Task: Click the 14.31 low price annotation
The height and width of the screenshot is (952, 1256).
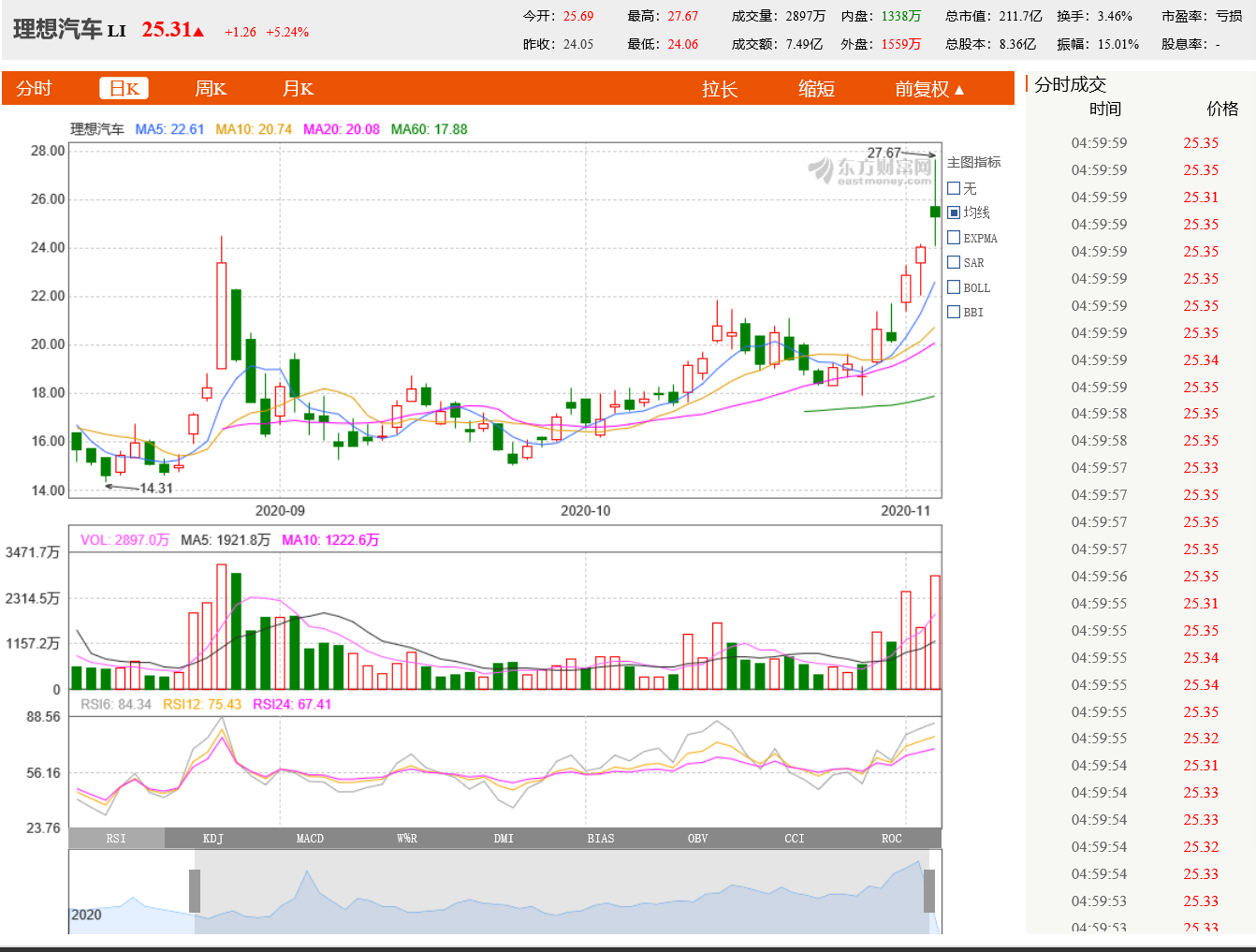Action: (156, 488)
